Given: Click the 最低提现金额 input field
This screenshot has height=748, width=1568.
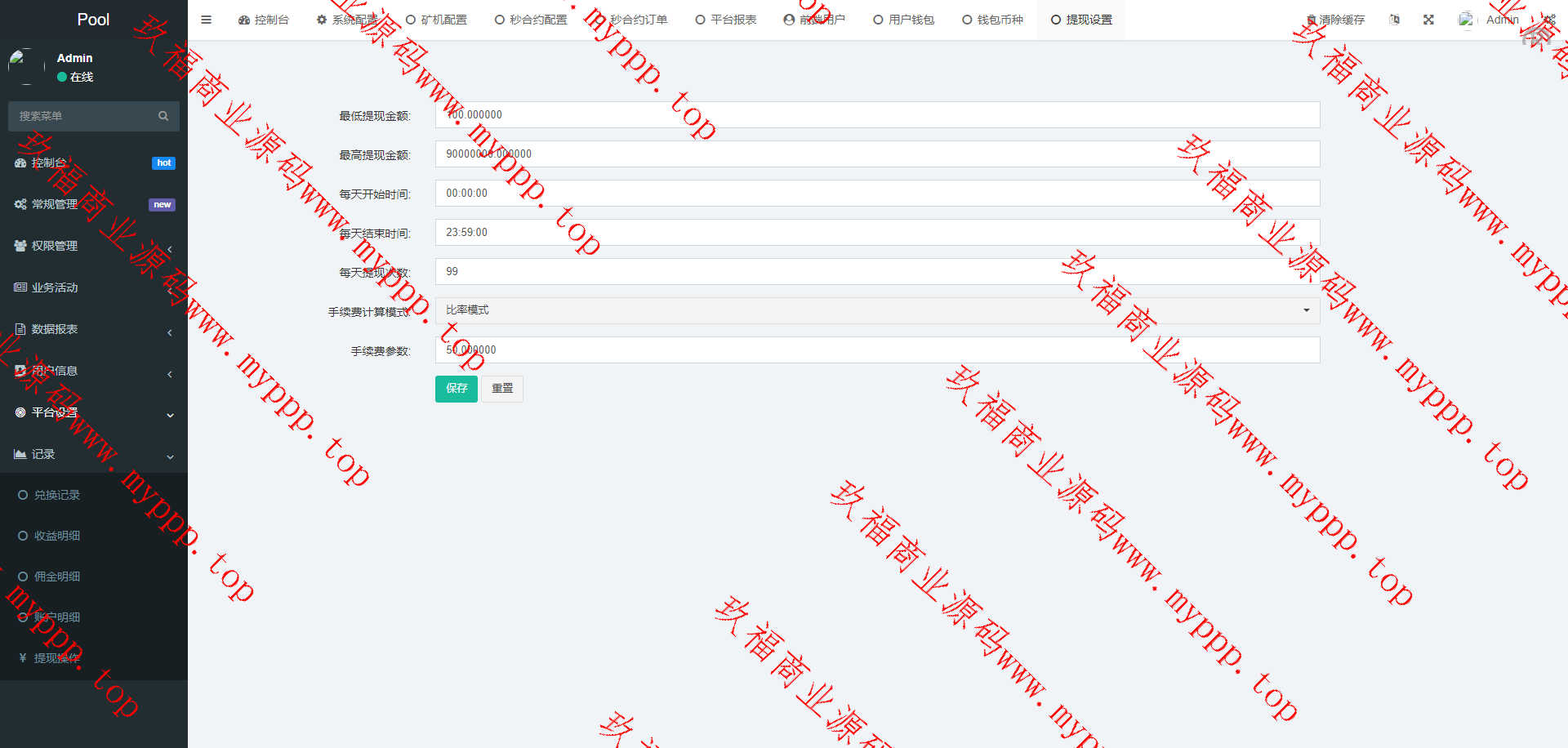Looking at the screenshot, I should pyautogui.click(x=877, y=115).
